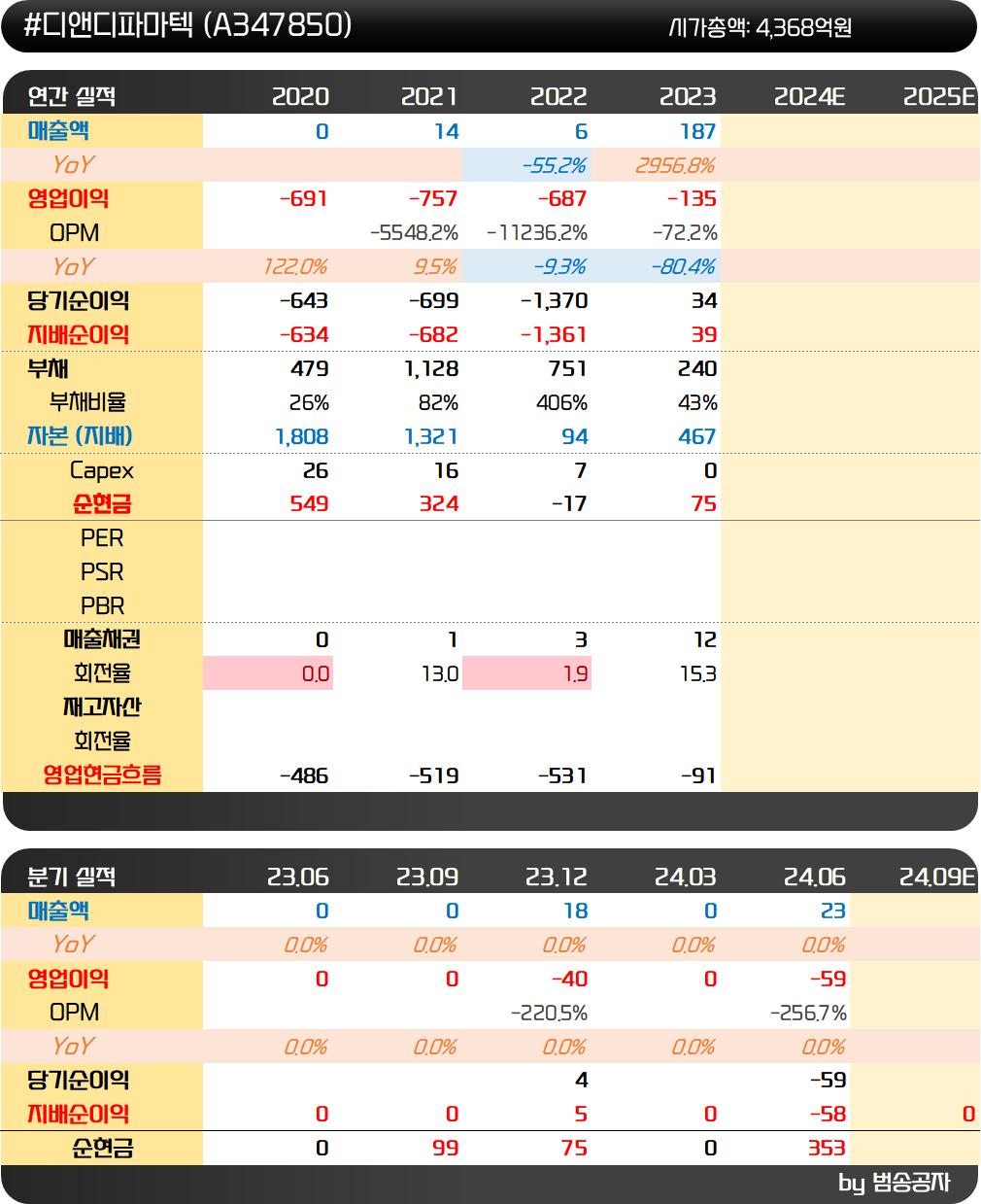Image resolution: width=981 pixels, height=1204 pixels.
Task: Click the title #디앤디파마텍 (A347850)
Action: 187,25
